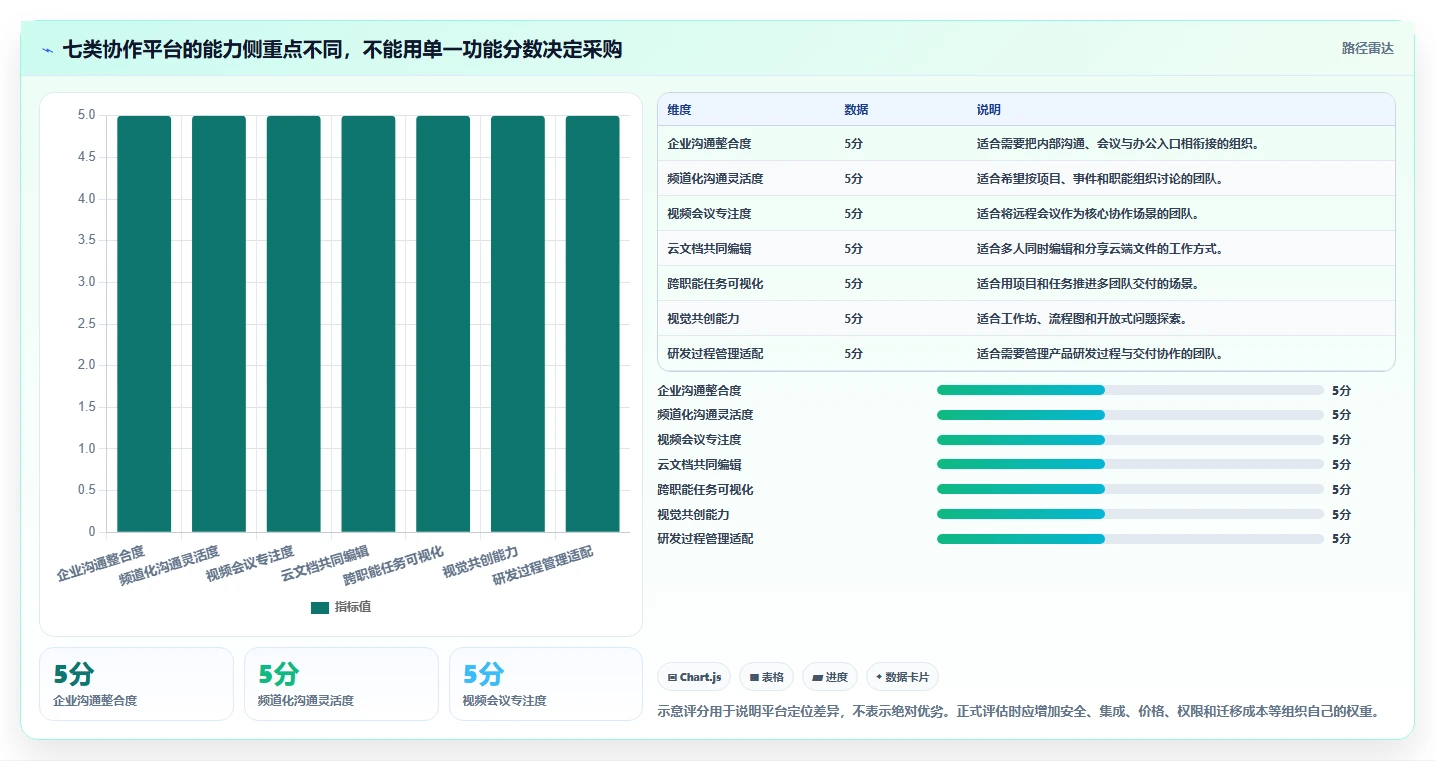
Task: Click the lightning icon beside the title
Action: coord(48,49)
